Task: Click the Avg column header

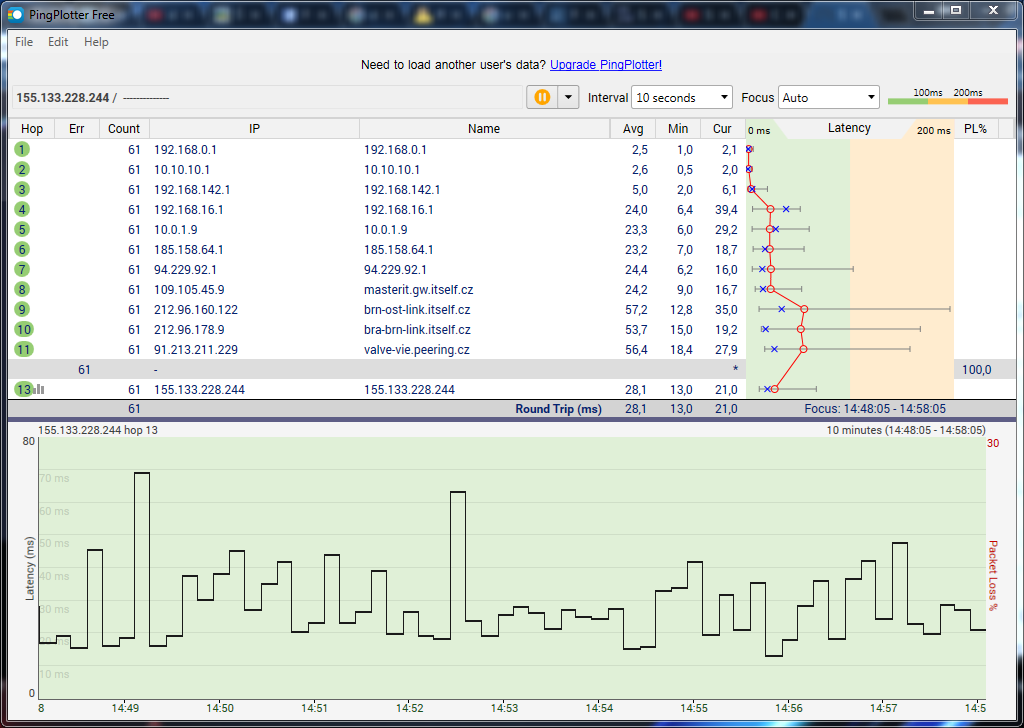Action: pos(633,129)
